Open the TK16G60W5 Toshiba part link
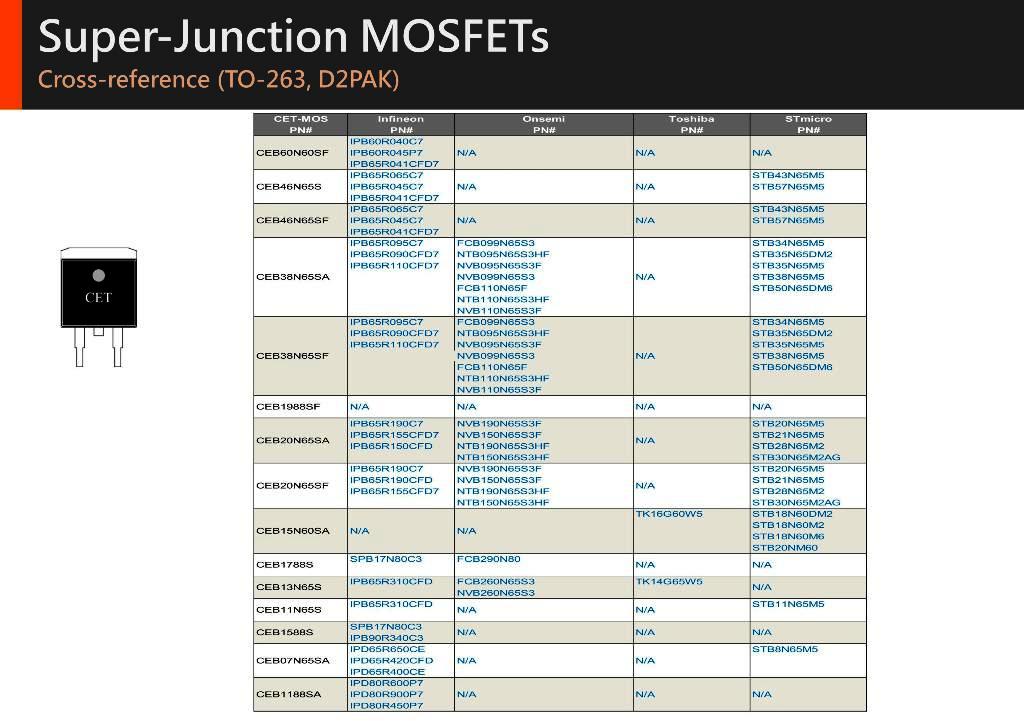This screenshot has height=721, width=1024. (x=669, y=514)
